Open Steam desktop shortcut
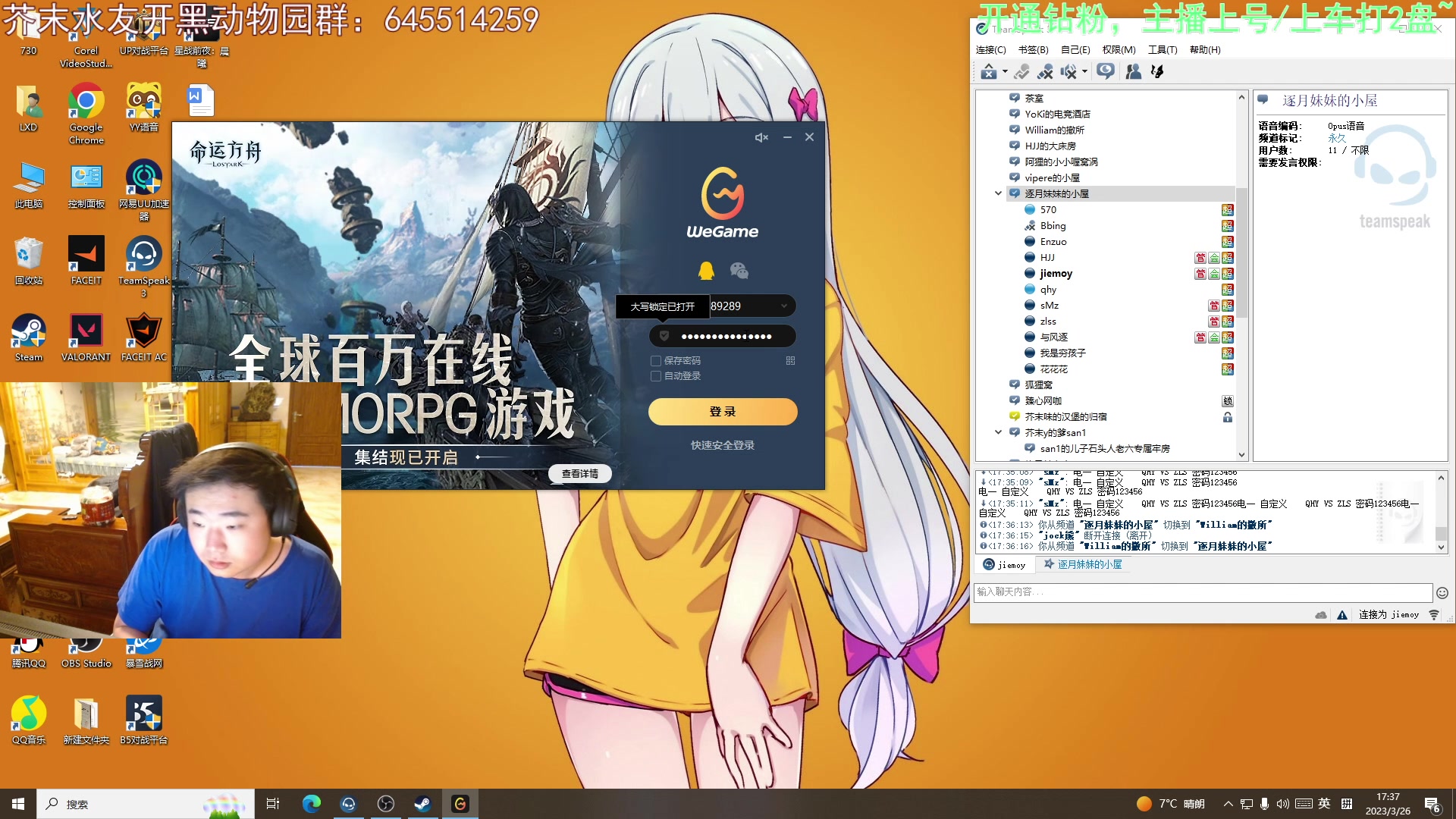This screenshot has height=819, width=1456. click(x=29, y=338)
